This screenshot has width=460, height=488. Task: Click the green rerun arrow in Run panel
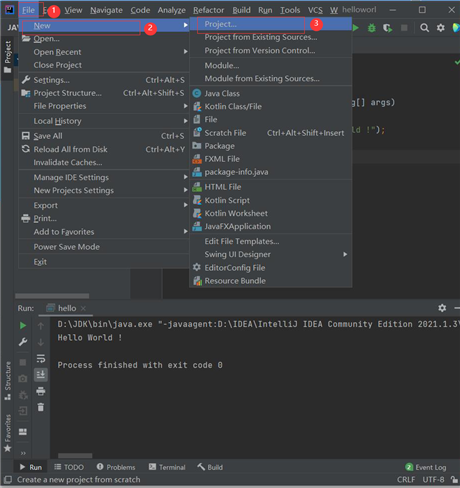[23, 325]
